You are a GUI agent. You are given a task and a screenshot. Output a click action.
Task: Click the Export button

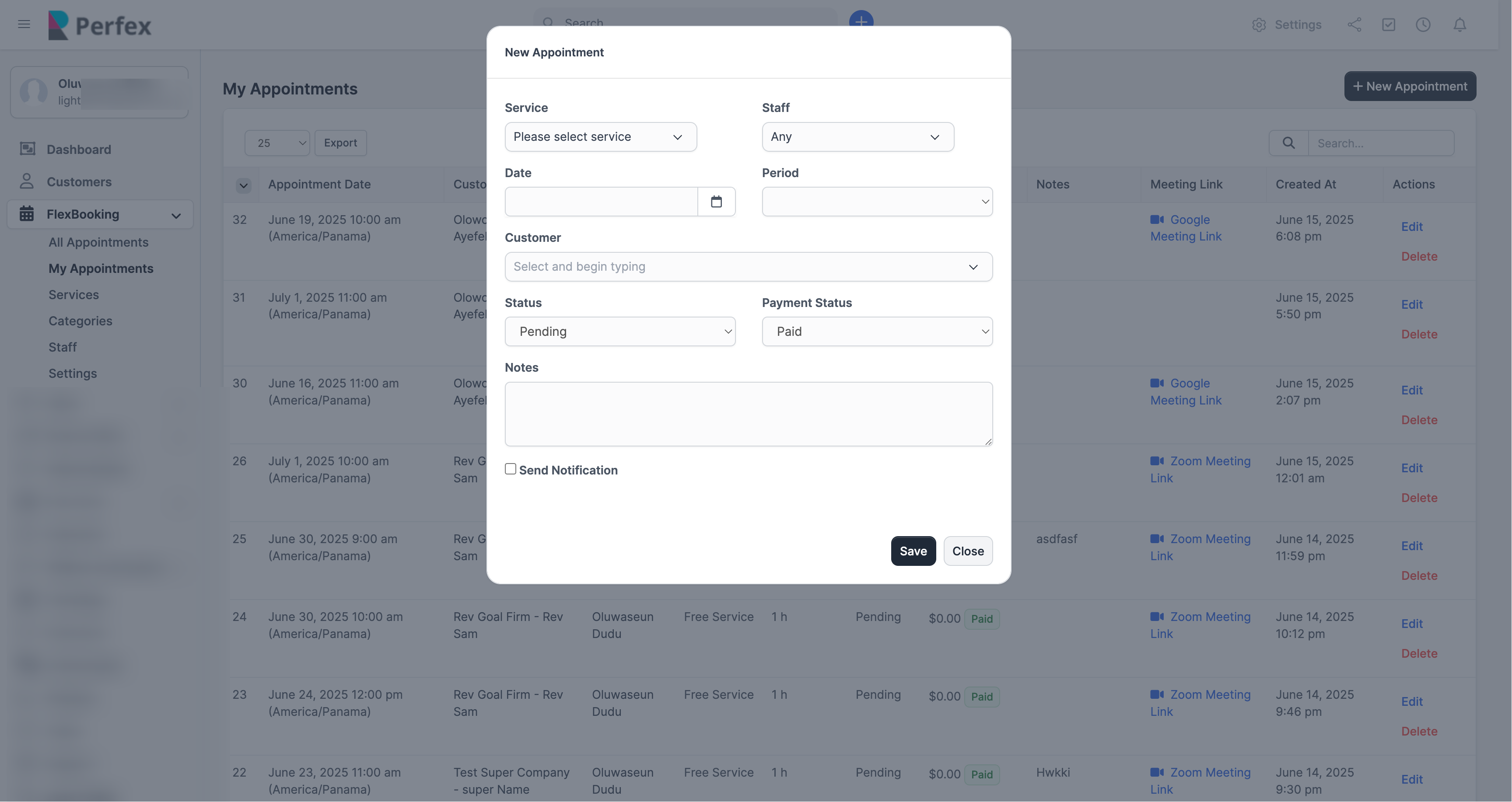pyautogui.click(x=340, y=143)
